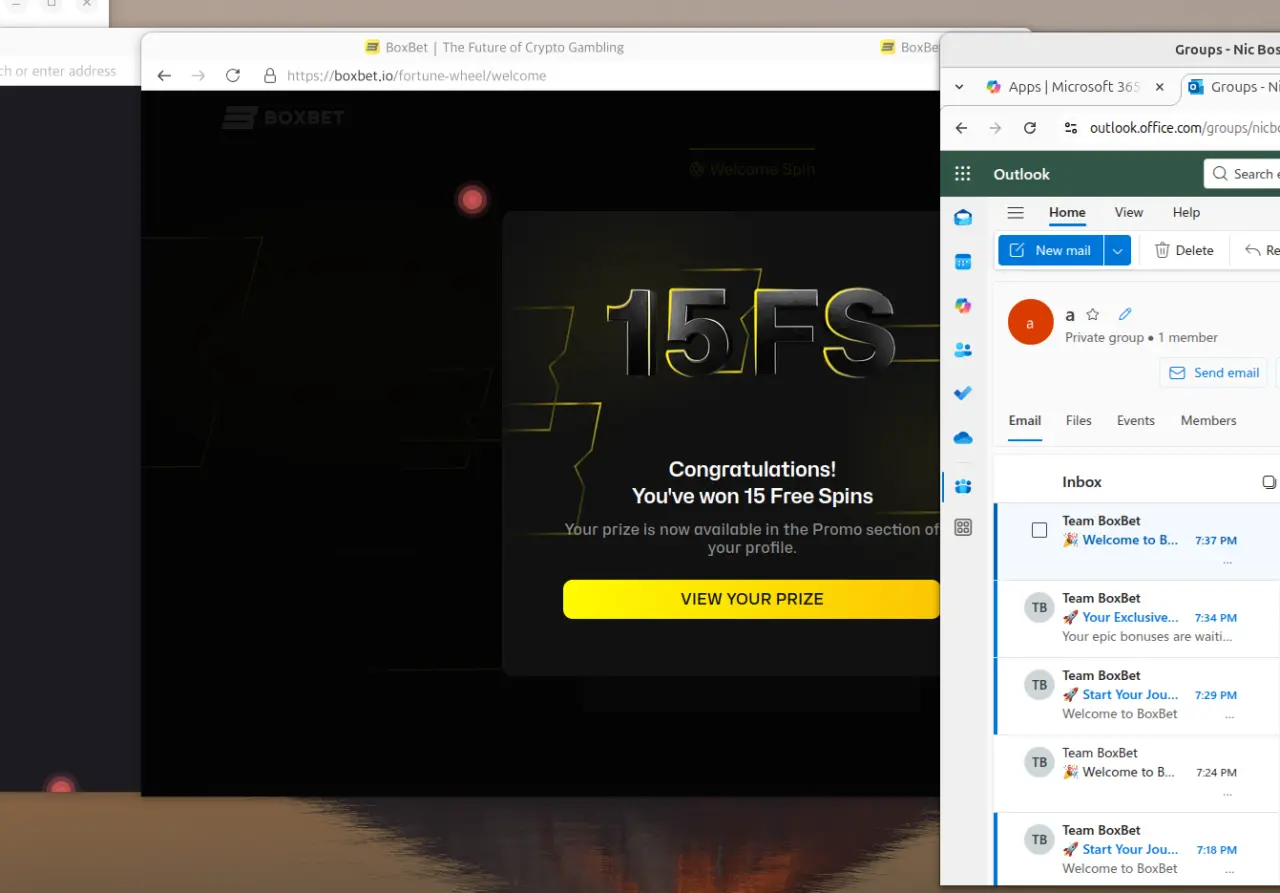Close the leftmost background window
Viewport: 1280px width, 893px height.
tap(87, 4)
